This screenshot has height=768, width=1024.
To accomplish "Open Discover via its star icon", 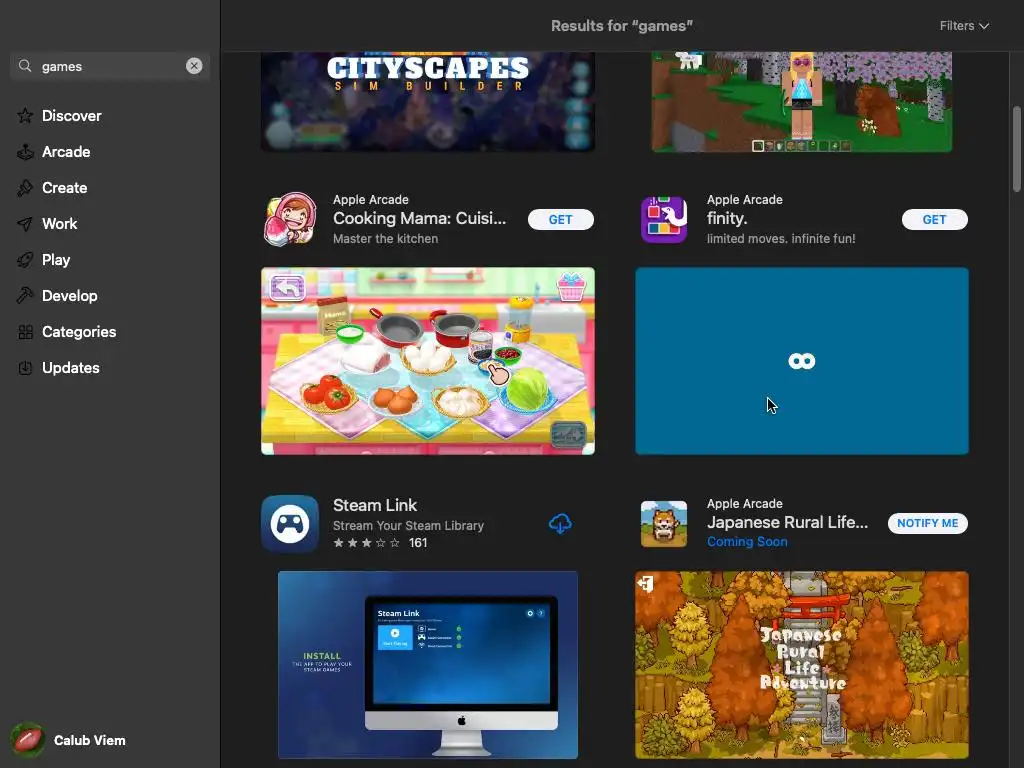I will tap(25, 116).
